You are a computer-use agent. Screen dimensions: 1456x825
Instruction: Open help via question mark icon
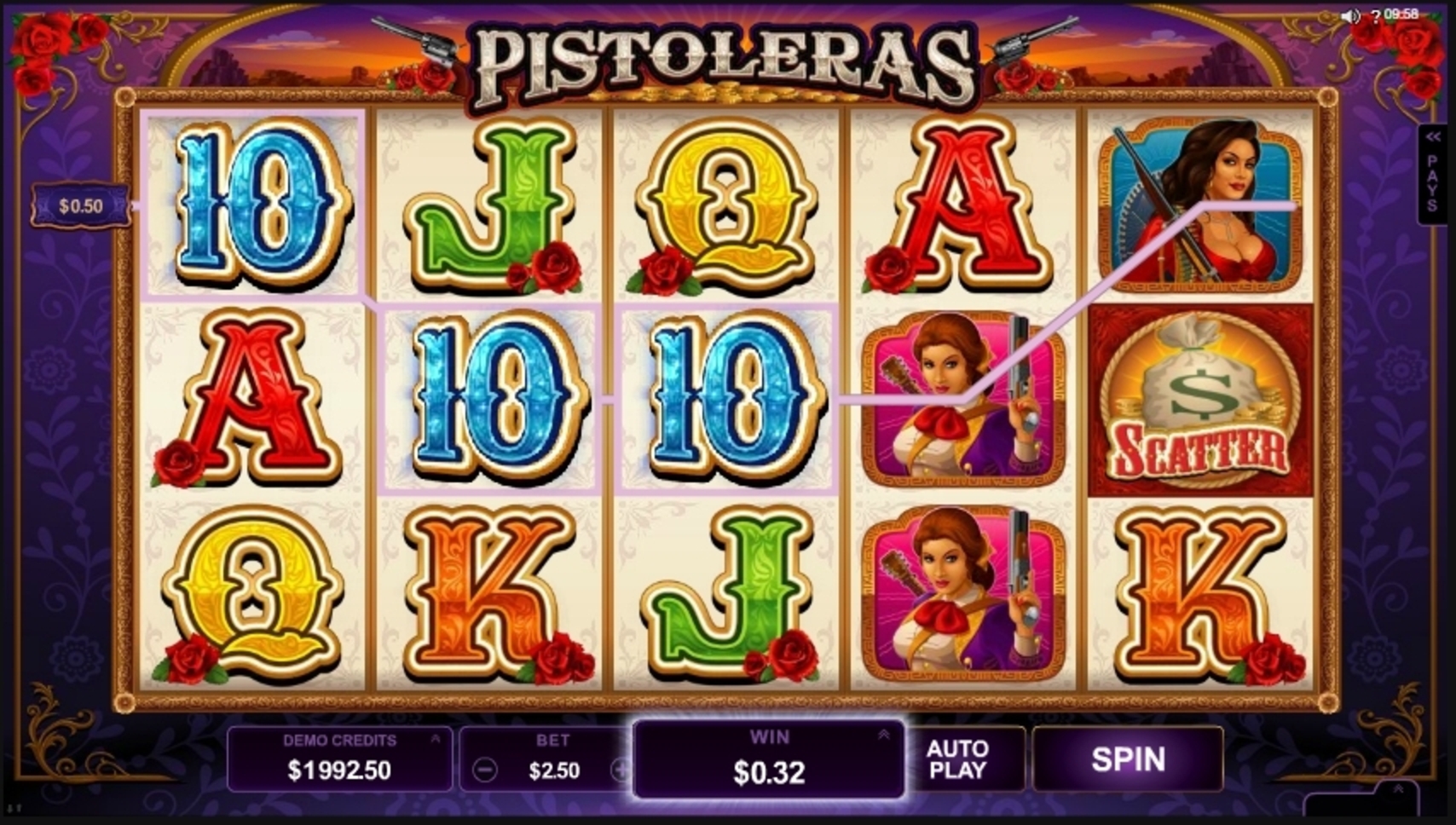point(1374,15)
